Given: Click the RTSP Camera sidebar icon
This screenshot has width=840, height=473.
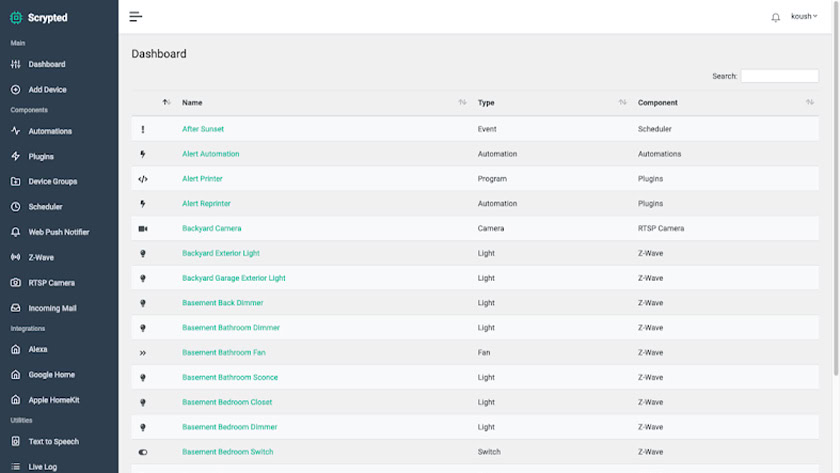Looking at the screenshot, I should (16, 282).
